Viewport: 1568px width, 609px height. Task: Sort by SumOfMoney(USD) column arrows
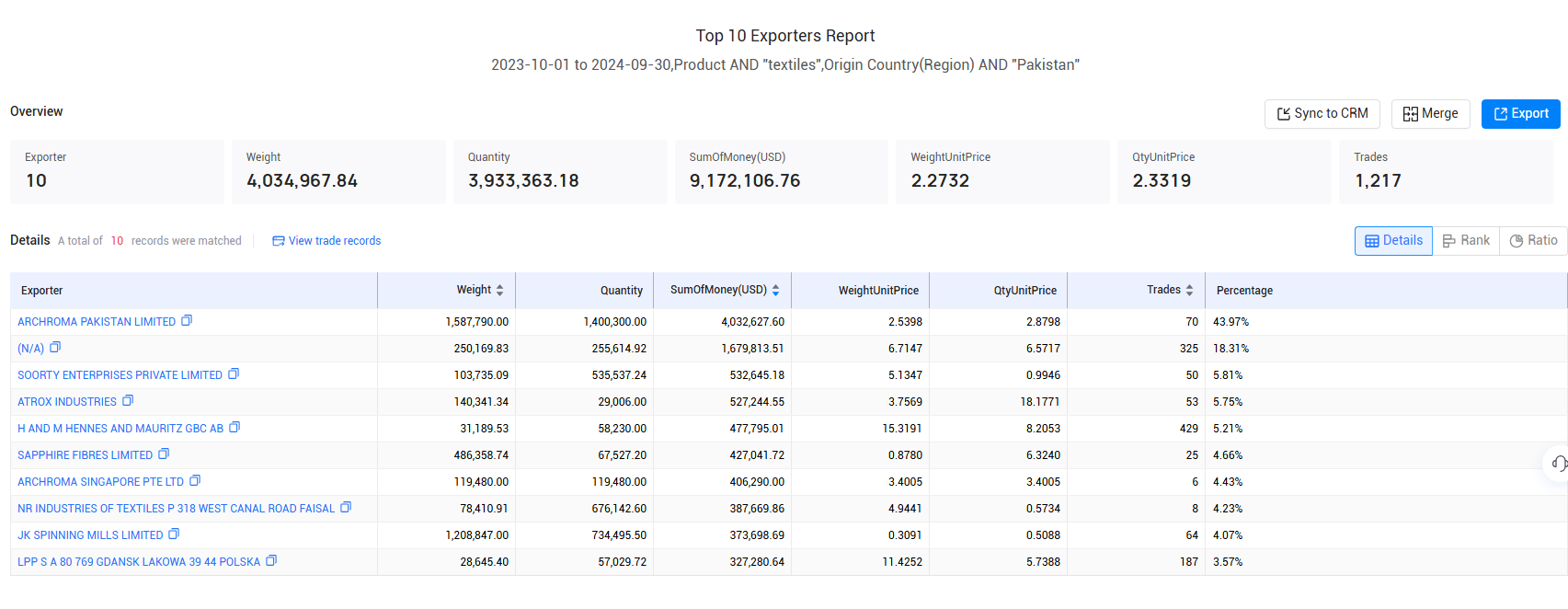tap(775, 290)
